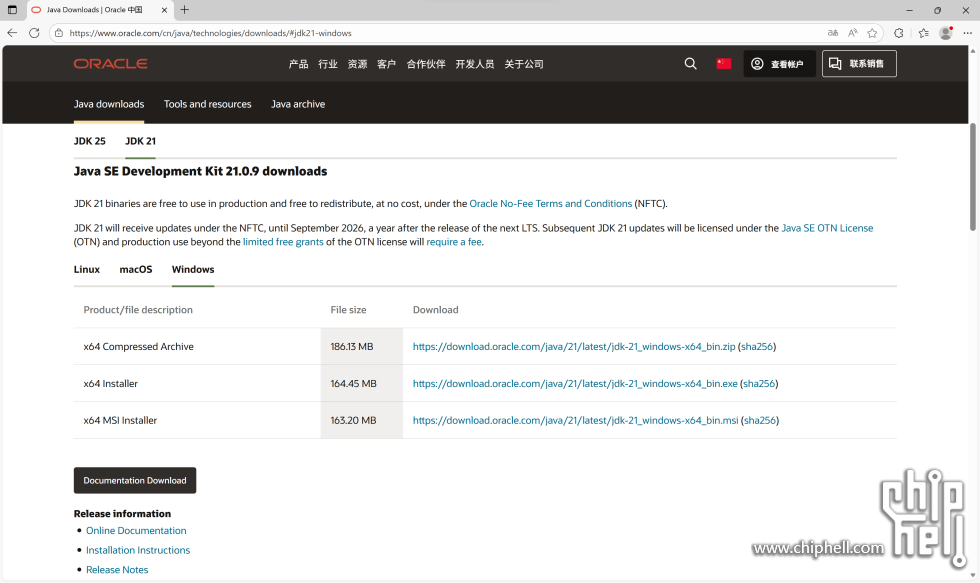Click the Oracle search magnifier icon

690,64
